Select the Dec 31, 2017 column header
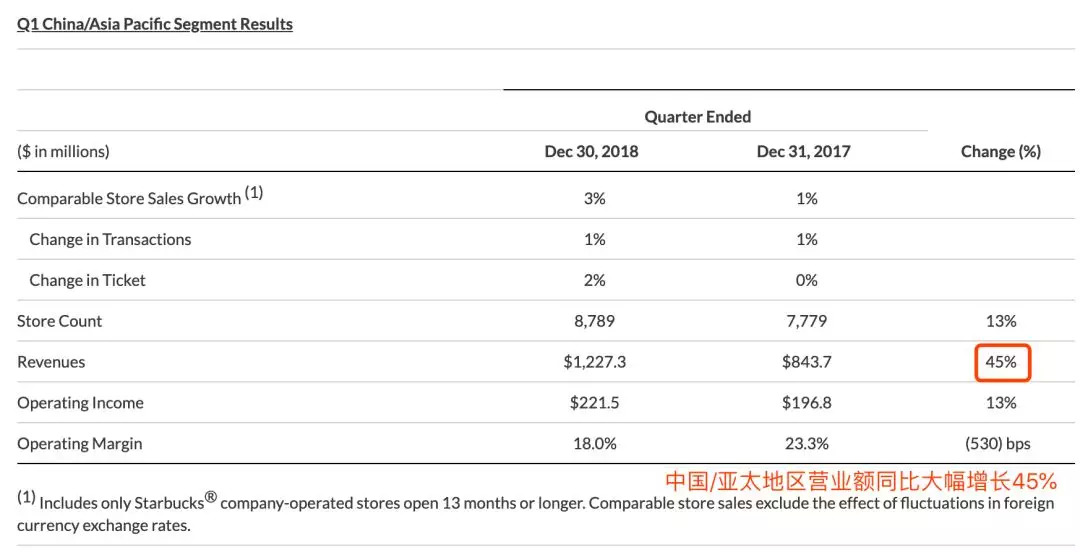Screen dimensions: 1080x552 pos(803,152)
